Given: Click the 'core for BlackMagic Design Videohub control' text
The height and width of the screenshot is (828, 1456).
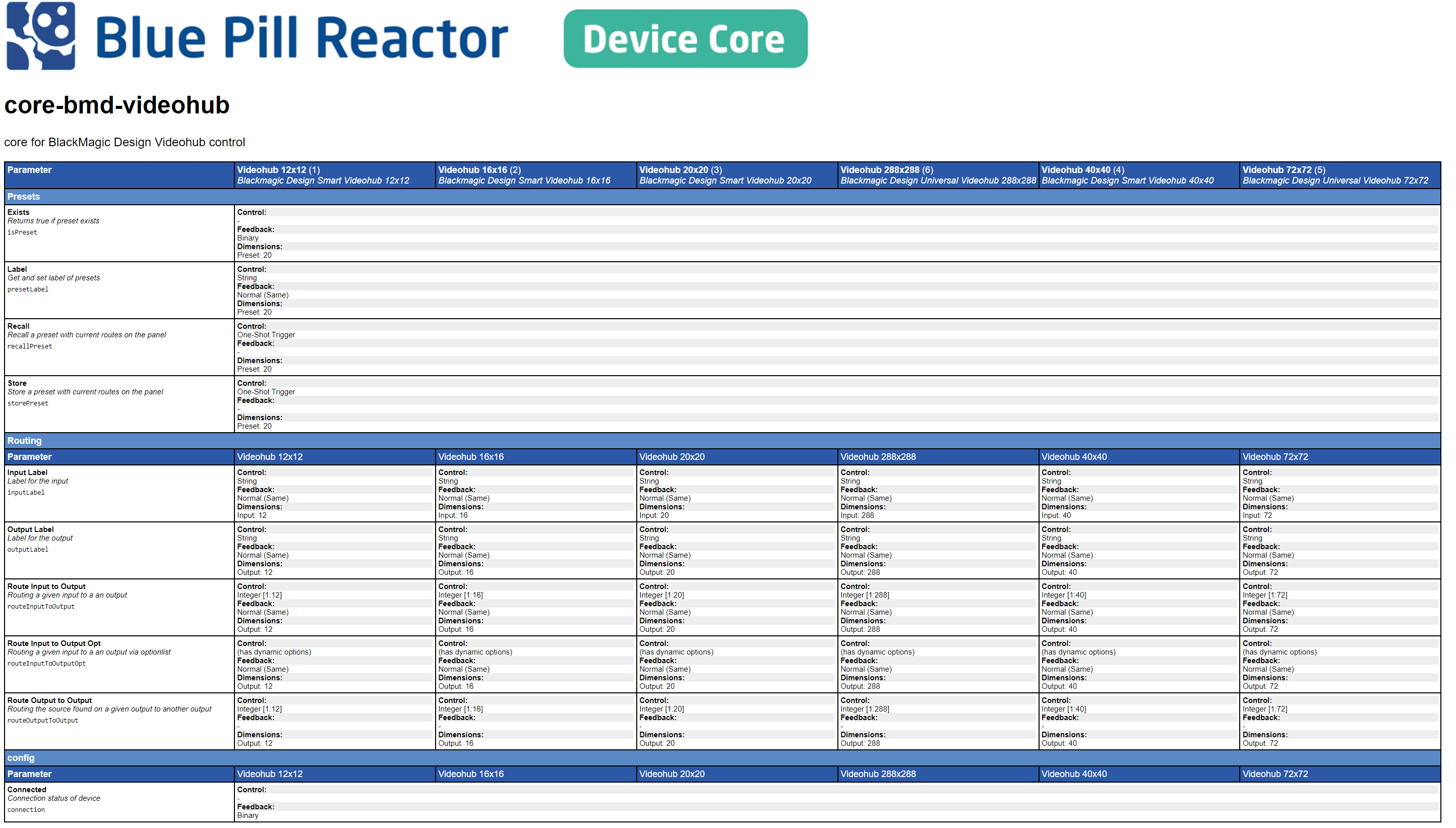Looking at the screenshot, I should 125,142.
